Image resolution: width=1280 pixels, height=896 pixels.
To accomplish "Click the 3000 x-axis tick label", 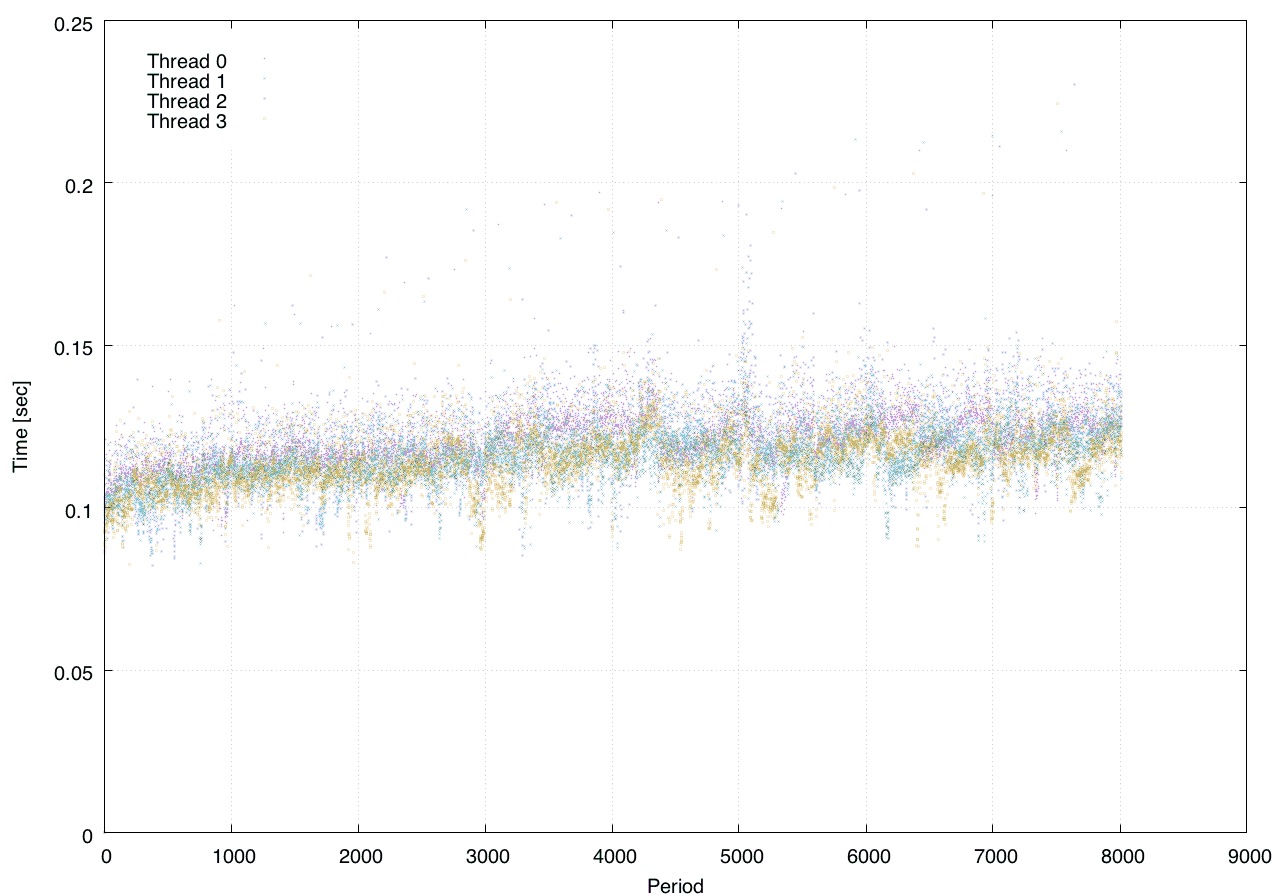I will 485,857.
